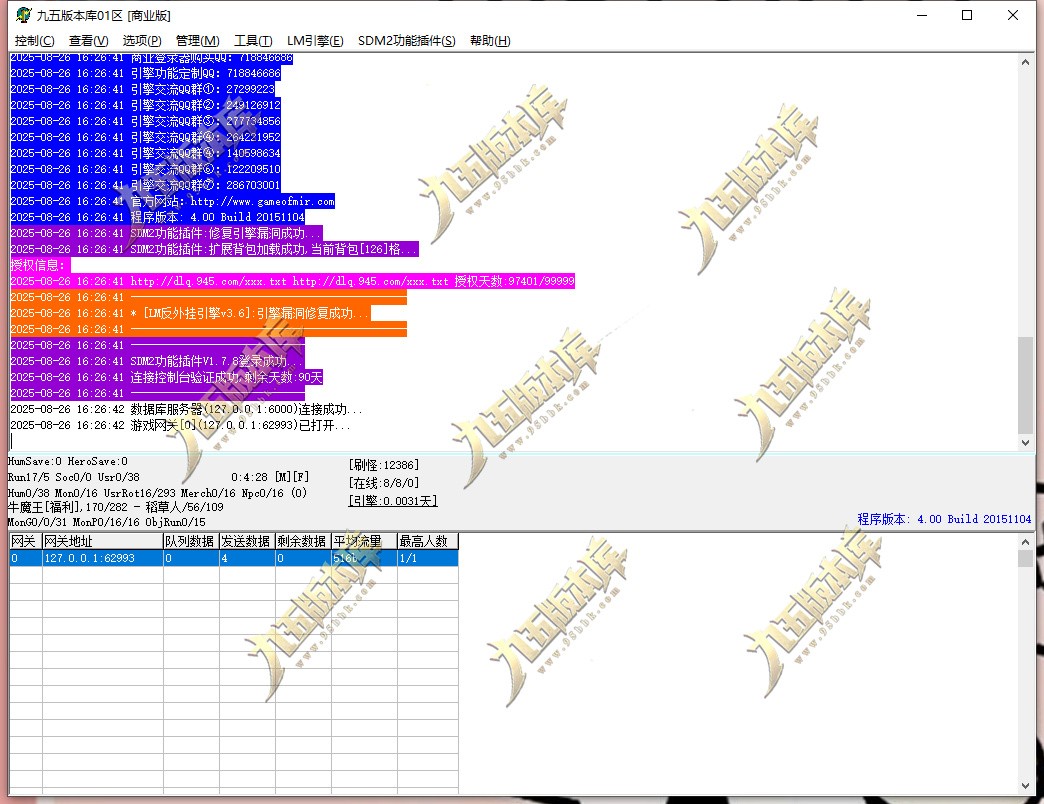Click the log panel scrollbar thumb
Image resolution: width=1044 pixels, height=804 pixels.
tap(1025, 385)
